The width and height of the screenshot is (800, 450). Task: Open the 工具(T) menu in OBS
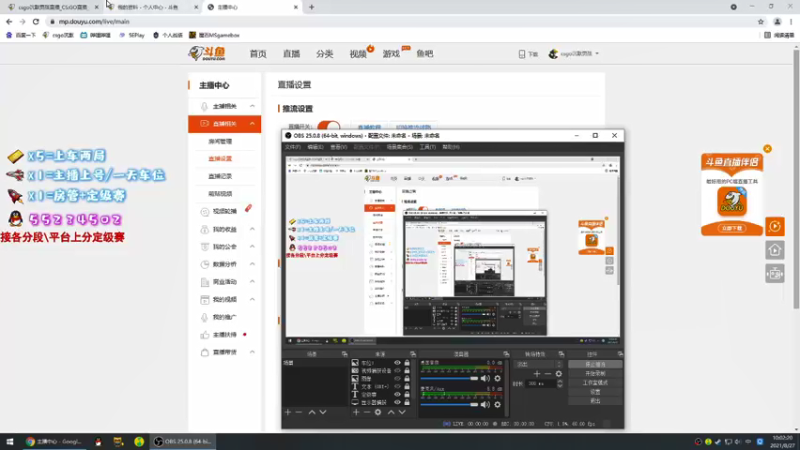pos(428,147)
